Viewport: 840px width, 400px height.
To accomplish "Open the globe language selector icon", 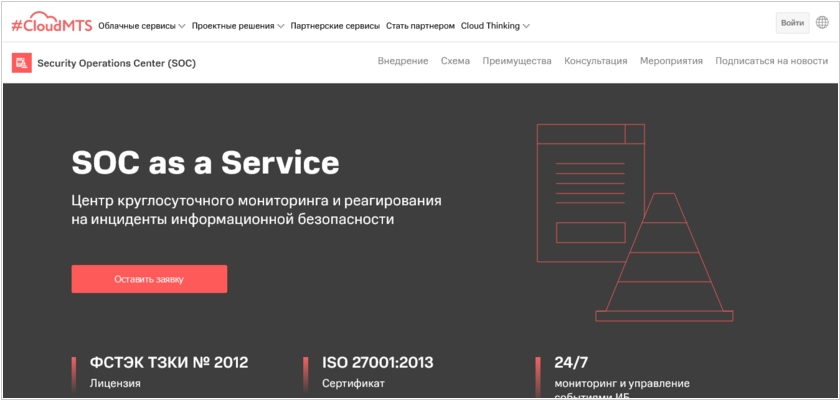I will pyautogui.click(x=822, y=22).
